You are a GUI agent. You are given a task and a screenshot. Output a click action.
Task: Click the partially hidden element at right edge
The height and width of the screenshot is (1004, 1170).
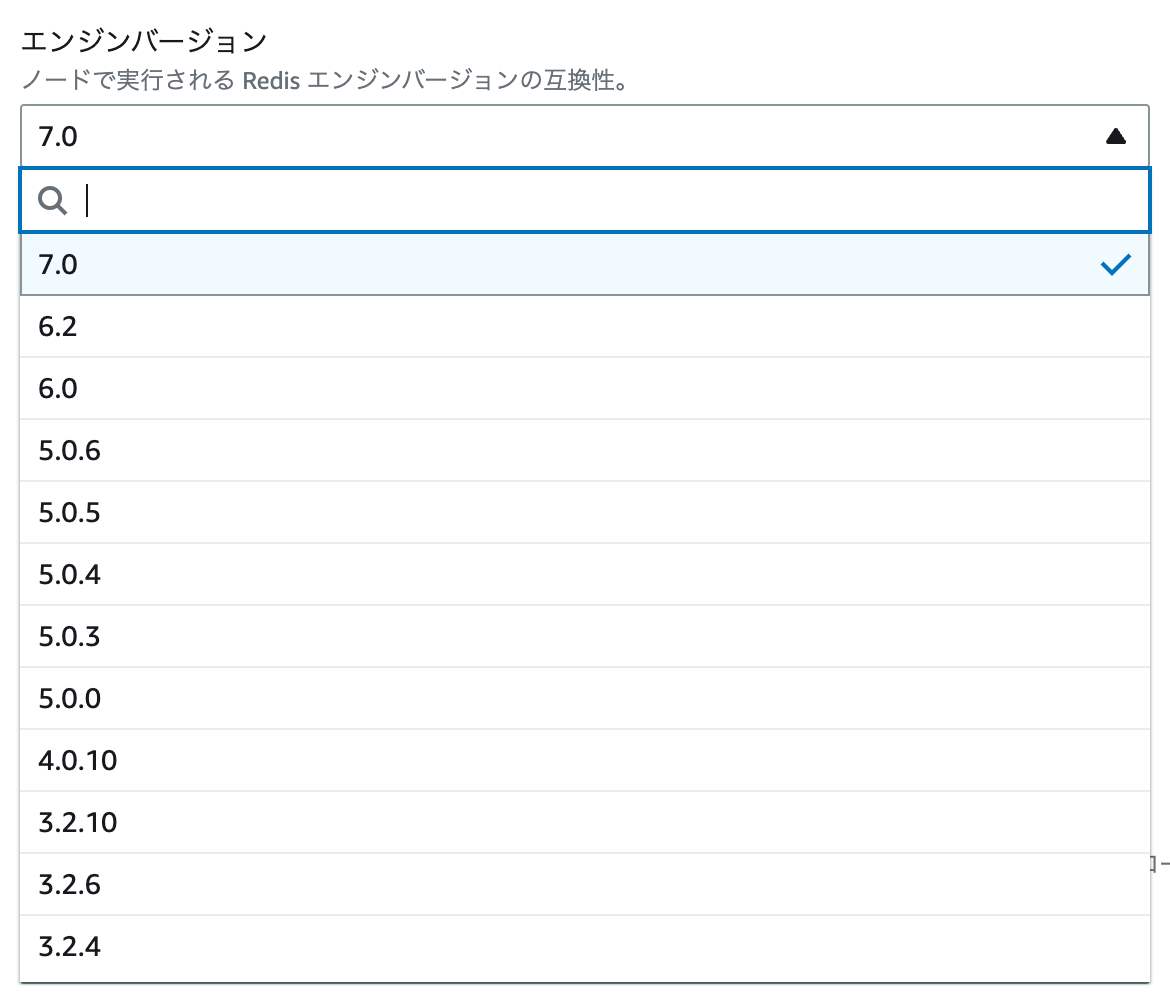[1160, 864]
